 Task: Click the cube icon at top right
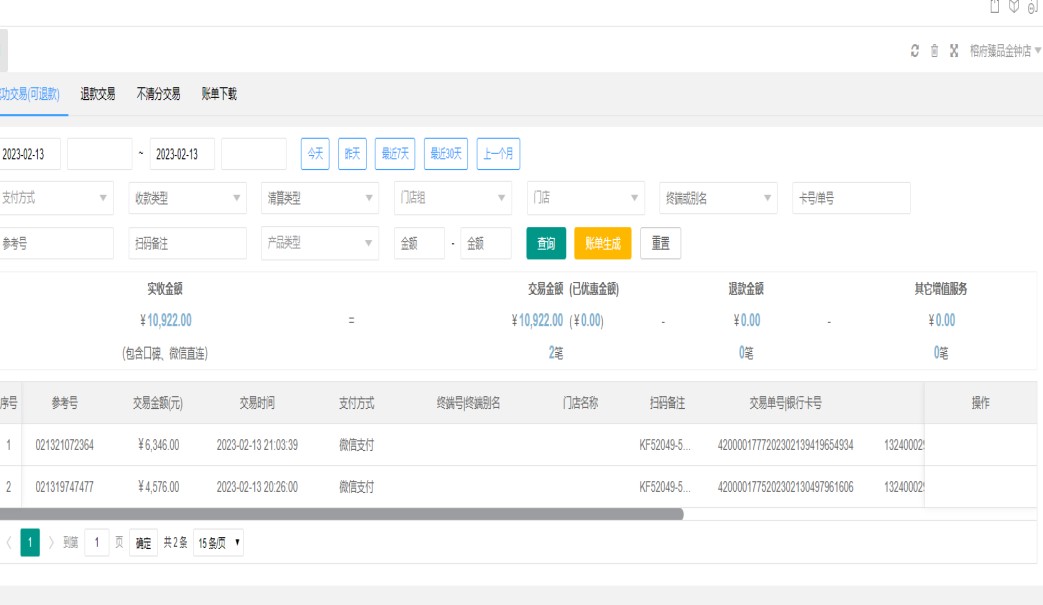point(1013,7)
